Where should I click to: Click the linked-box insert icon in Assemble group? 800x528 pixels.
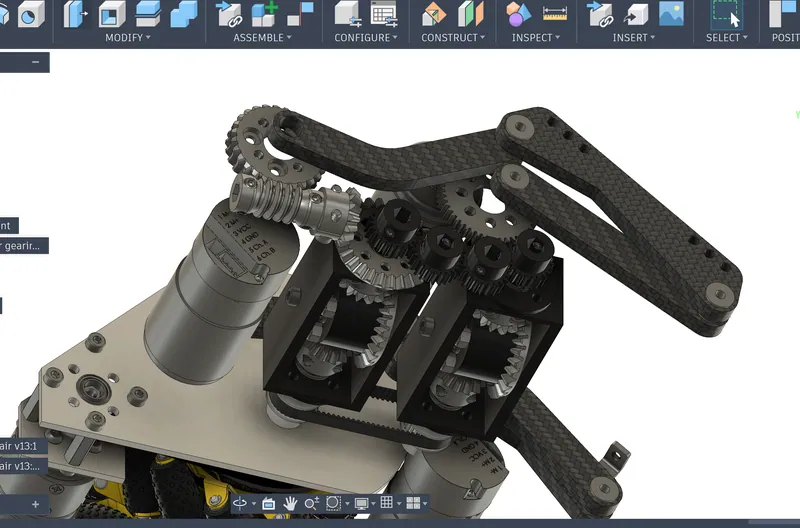[x=229, y=14]
